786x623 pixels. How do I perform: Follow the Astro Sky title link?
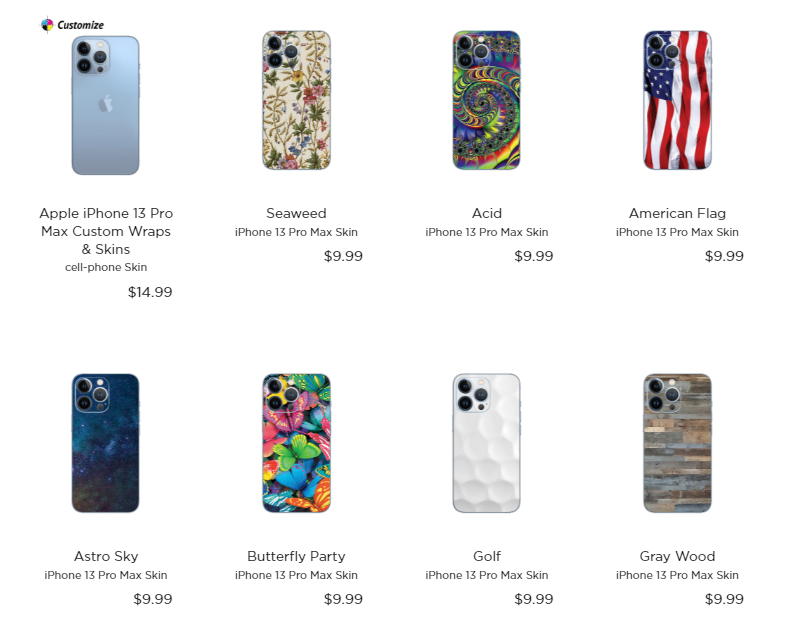point(106,556)
